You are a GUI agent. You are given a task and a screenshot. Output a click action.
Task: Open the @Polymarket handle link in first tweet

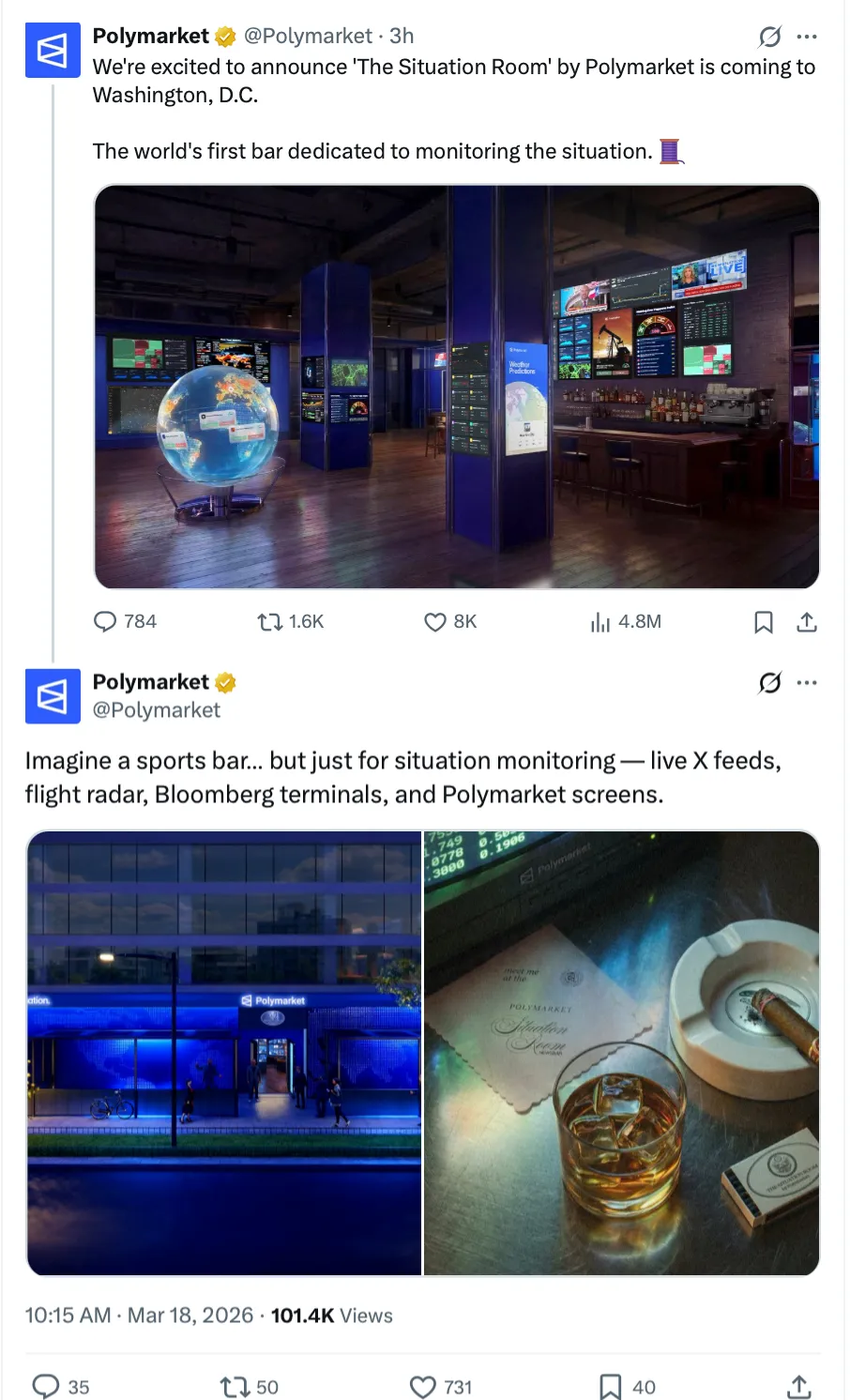308,36
